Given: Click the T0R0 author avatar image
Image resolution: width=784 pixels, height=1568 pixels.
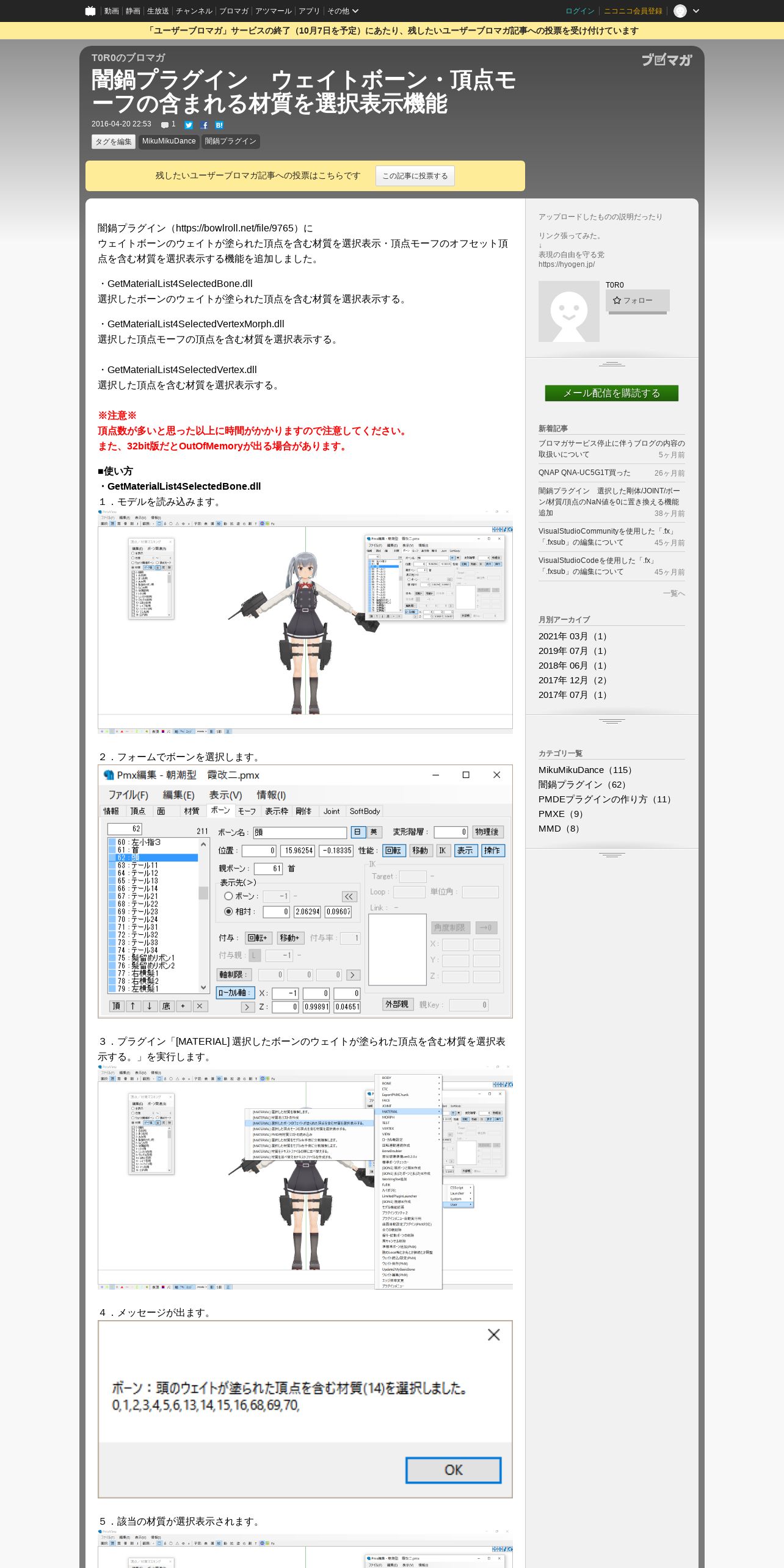Looking at the screenshot, I should [x=569, y=311].
